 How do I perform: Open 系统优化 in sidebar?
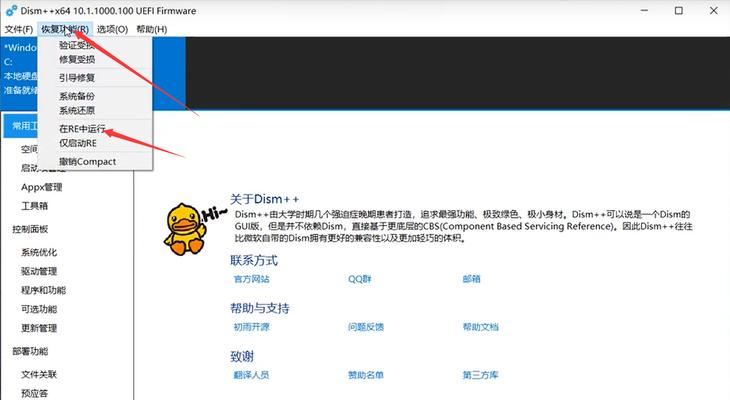[39, 252]
